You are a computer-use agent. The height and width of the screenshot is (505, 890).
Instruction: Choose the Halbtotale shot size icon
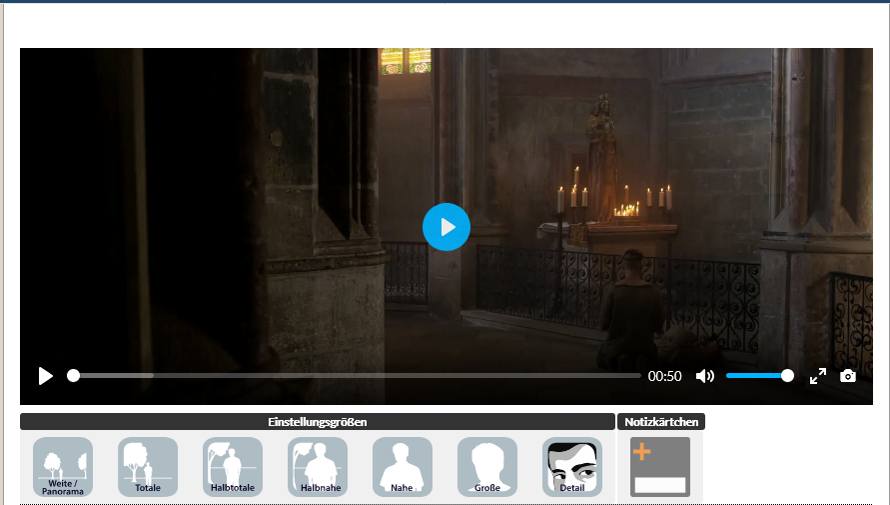coord(233,467)
